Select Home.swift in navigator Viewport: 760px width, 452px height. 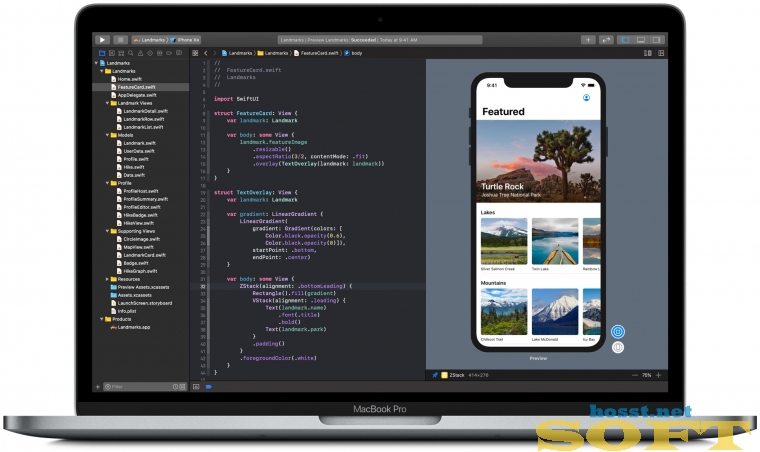click(127, 79)
